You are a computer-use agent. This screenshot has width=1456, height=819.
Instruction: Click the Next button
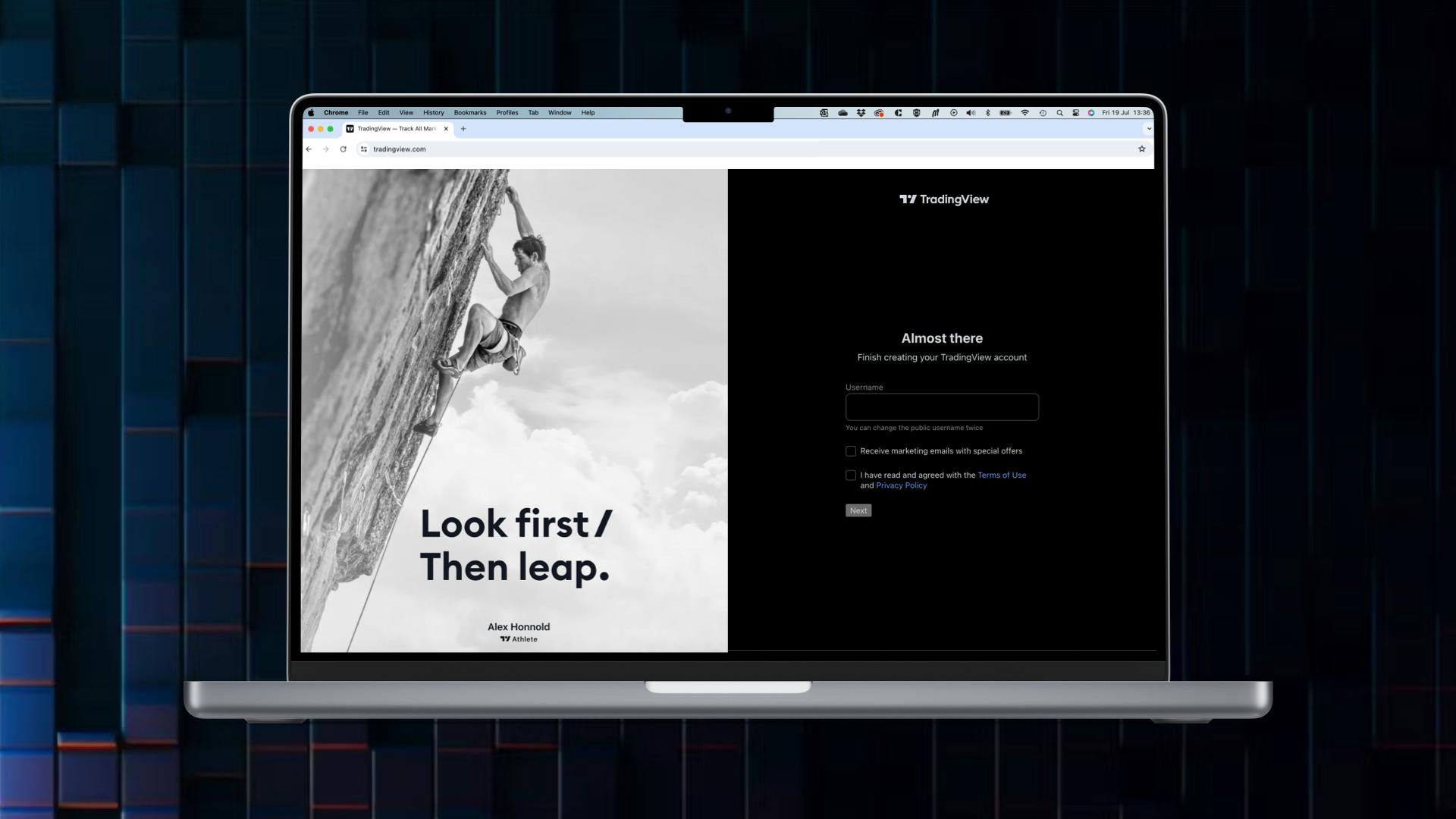(x=858, y=510)
